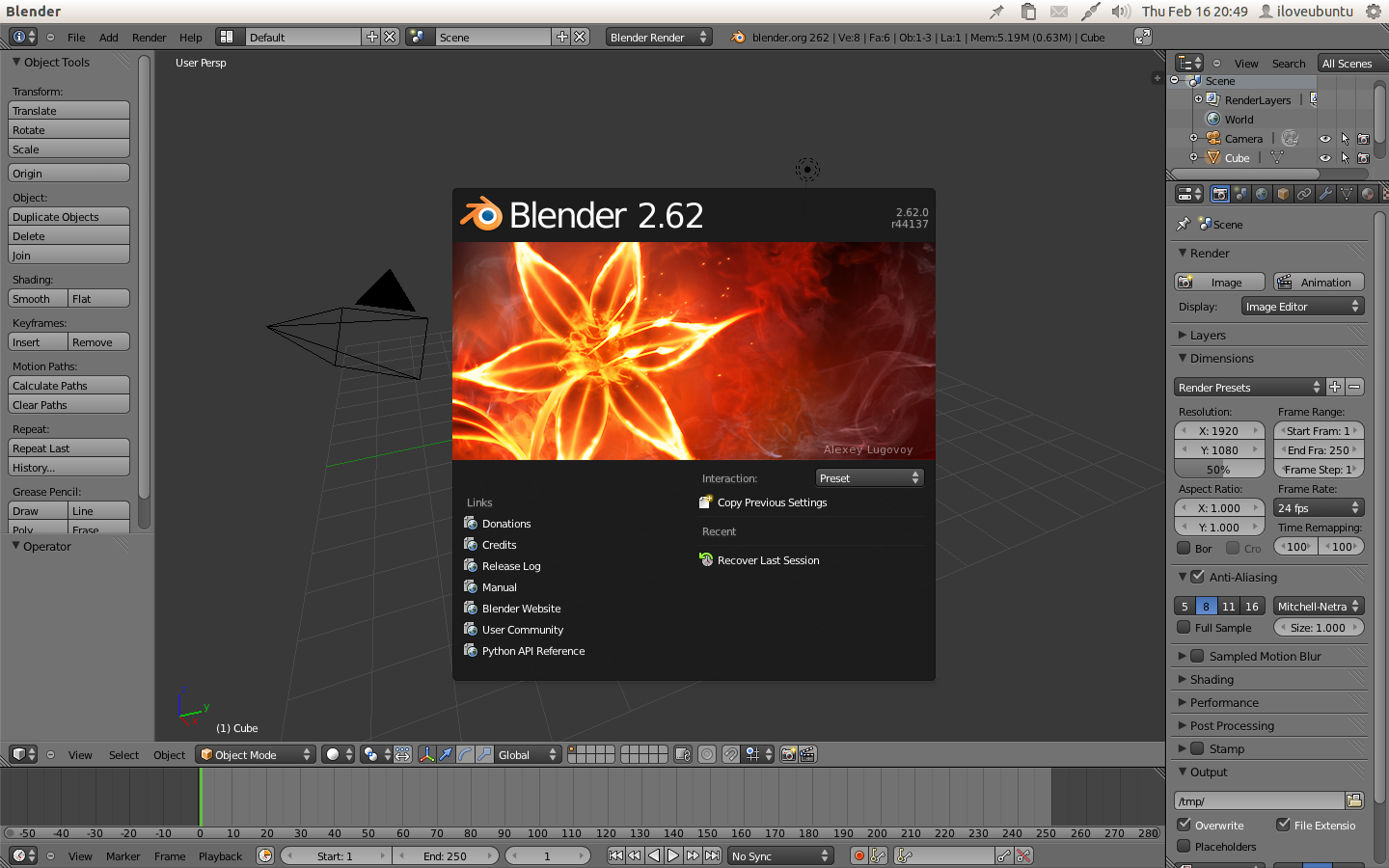Image resolution: width=1389 pixels, height=868 pixels.
Task: Uncheck the Overwrite checkbox under Output
Action: pyautogui.click(x=1183, y=826)
